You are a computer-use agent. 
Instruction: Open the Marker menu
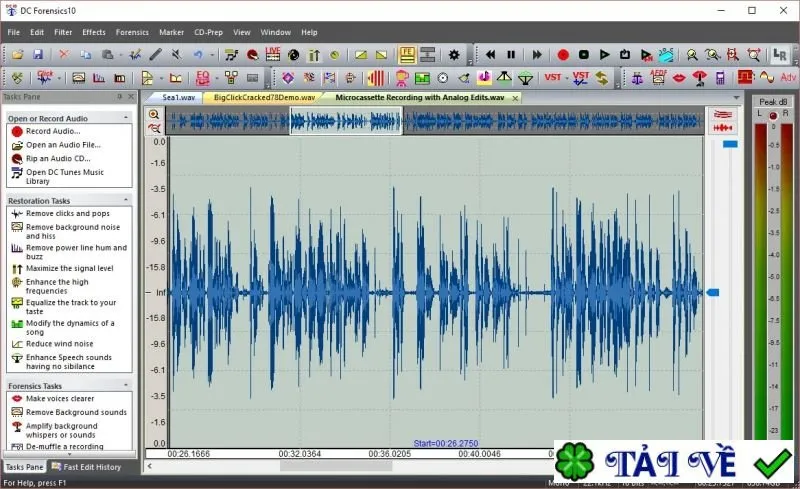pos(171,32)
